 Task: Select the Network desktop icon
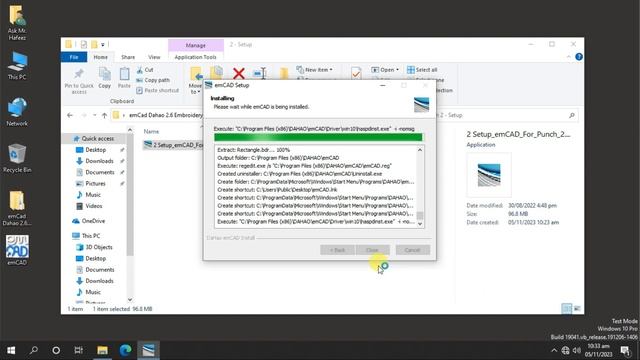(x=17, y=111)
